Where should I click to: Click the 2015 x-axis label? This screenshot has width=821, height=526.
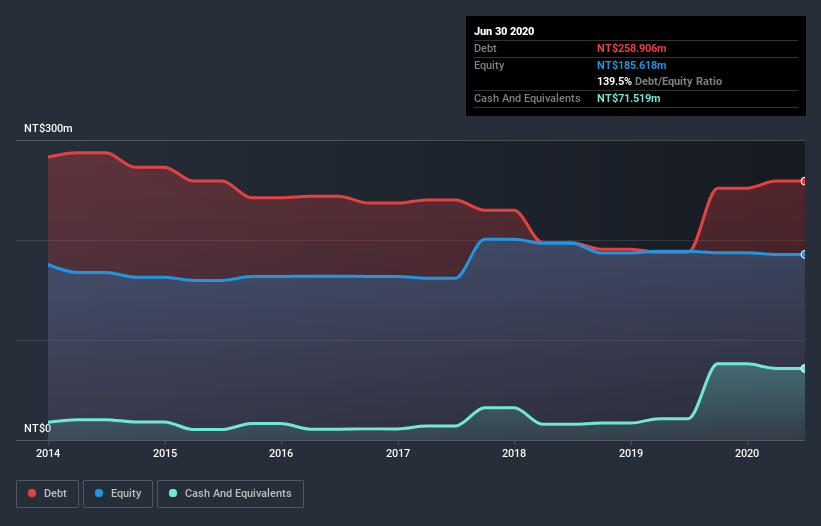pyautogui.click(x=165, y=453)
